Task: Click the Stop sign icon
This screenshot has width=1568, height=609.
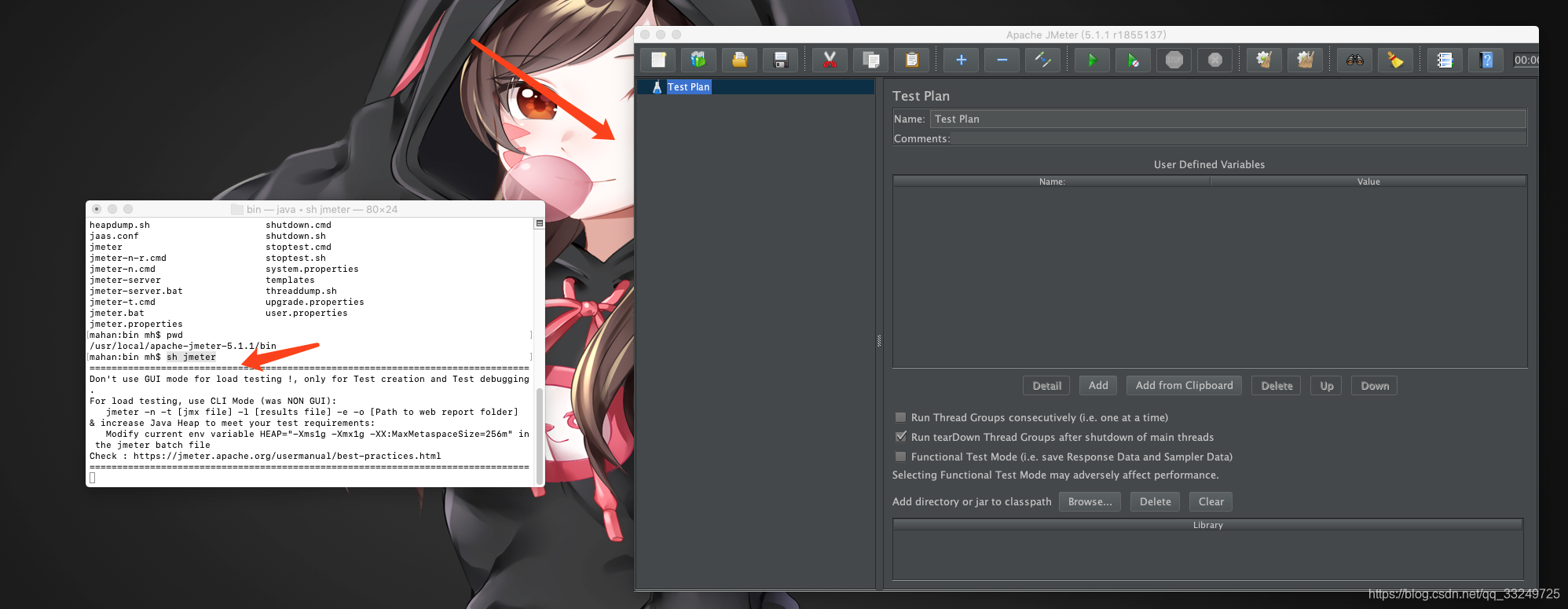Action: click(x=1174, y=60)
